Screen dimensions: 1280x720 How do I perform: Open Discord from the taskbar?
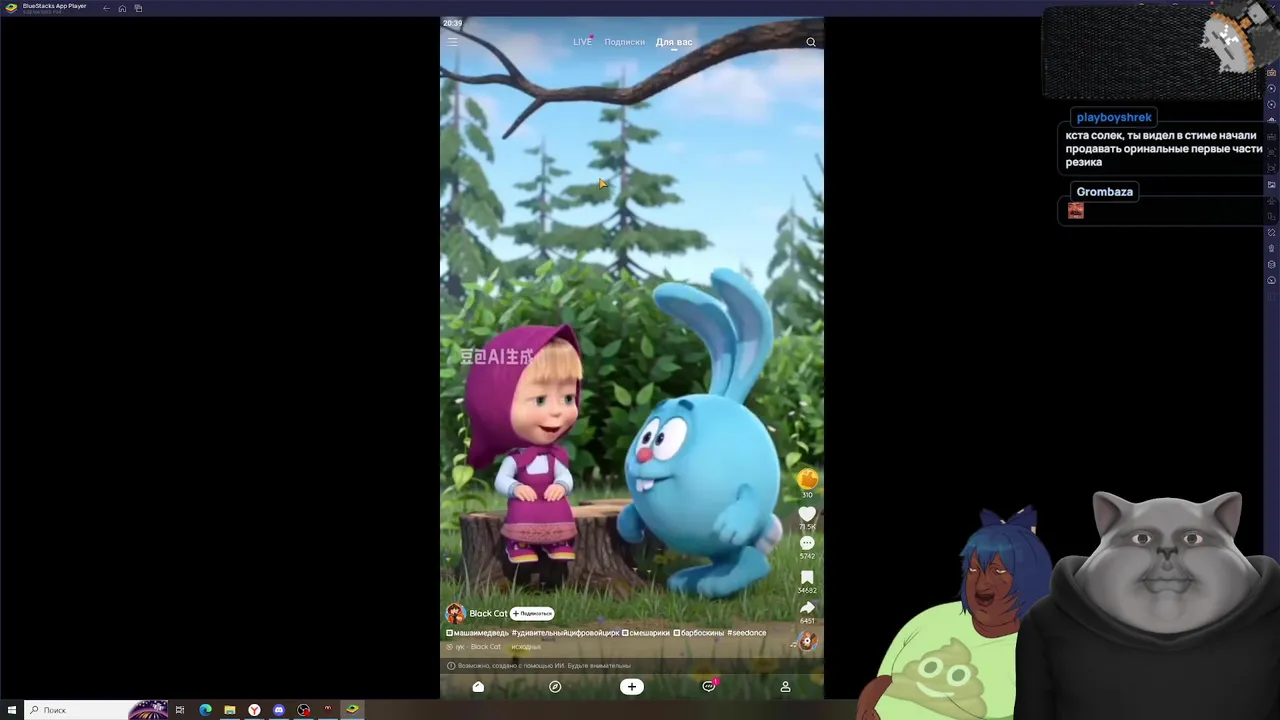pos(279,710)
